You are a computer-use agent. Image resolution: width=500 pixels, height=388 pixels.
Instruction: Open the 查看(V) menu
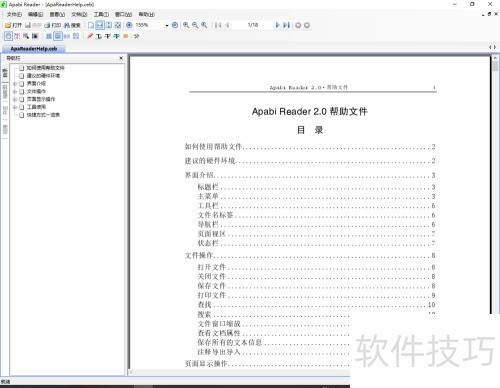click(57, 14)
